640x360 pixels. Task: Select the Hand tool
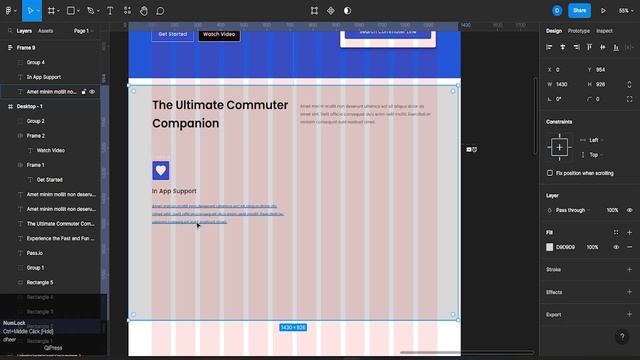(x=144, y=11)
